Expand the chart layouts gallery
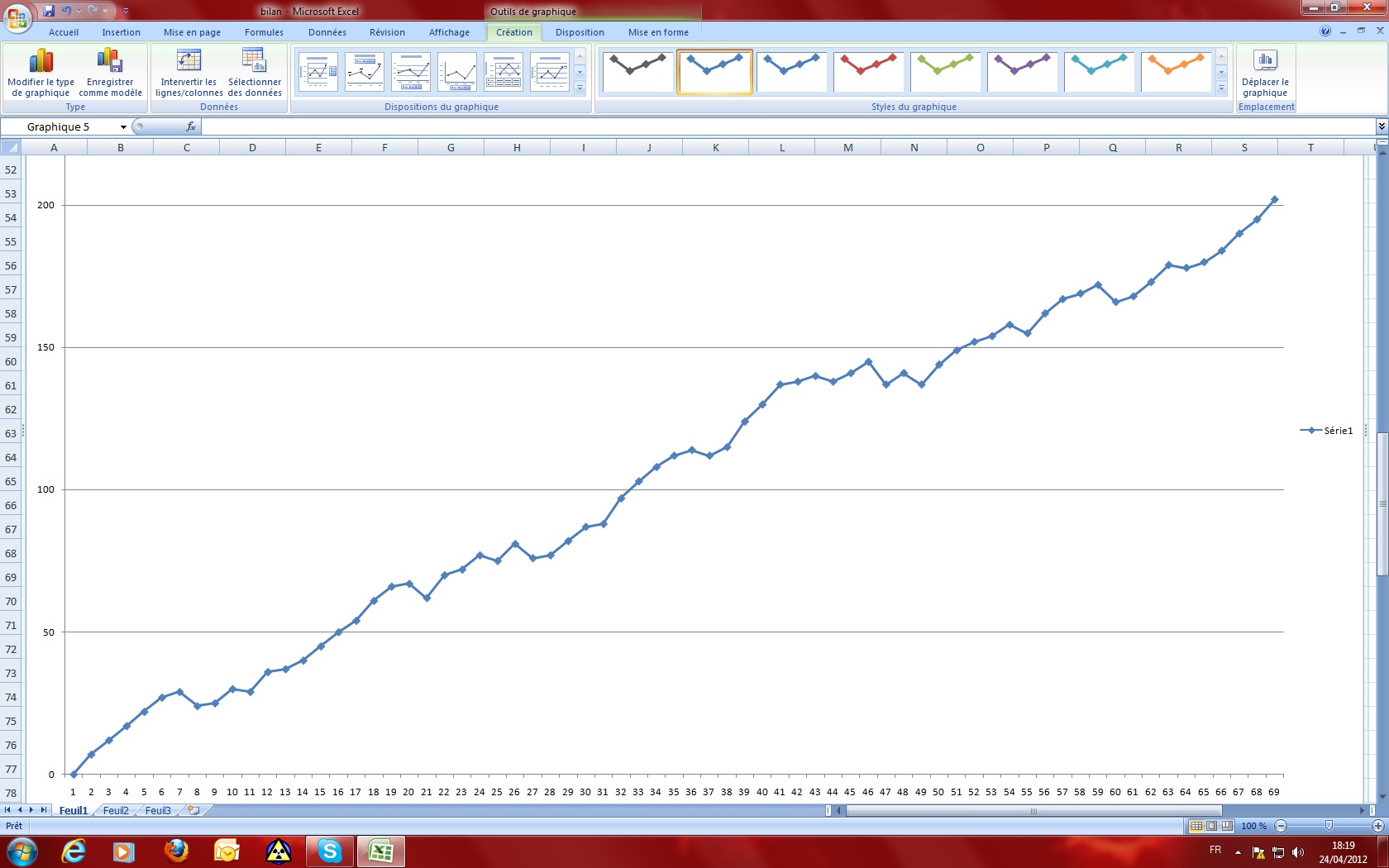The height and width of the screenshot is (868, 1389). [580, 88]
